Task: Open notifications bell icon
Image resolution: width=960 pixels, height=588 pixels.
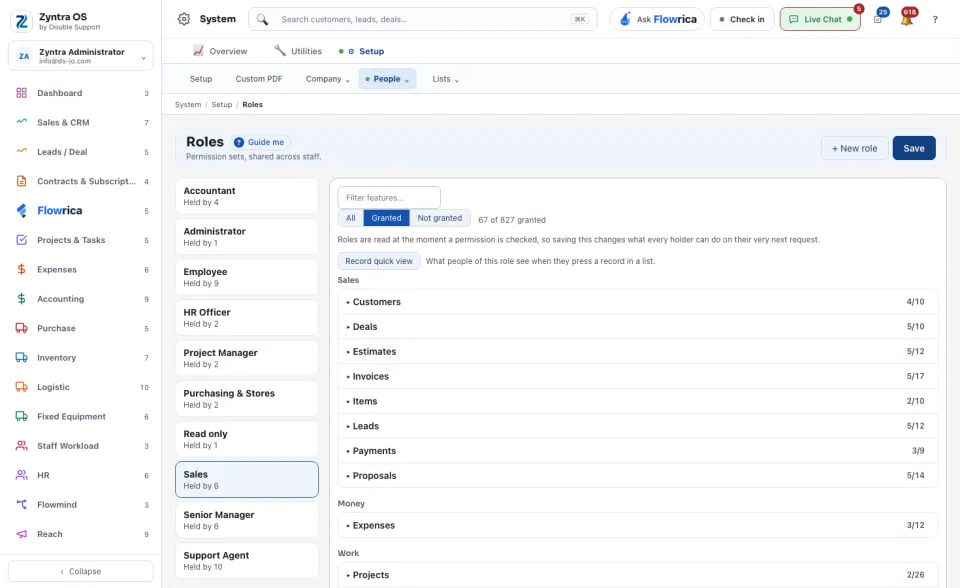Action: (907, 20)
